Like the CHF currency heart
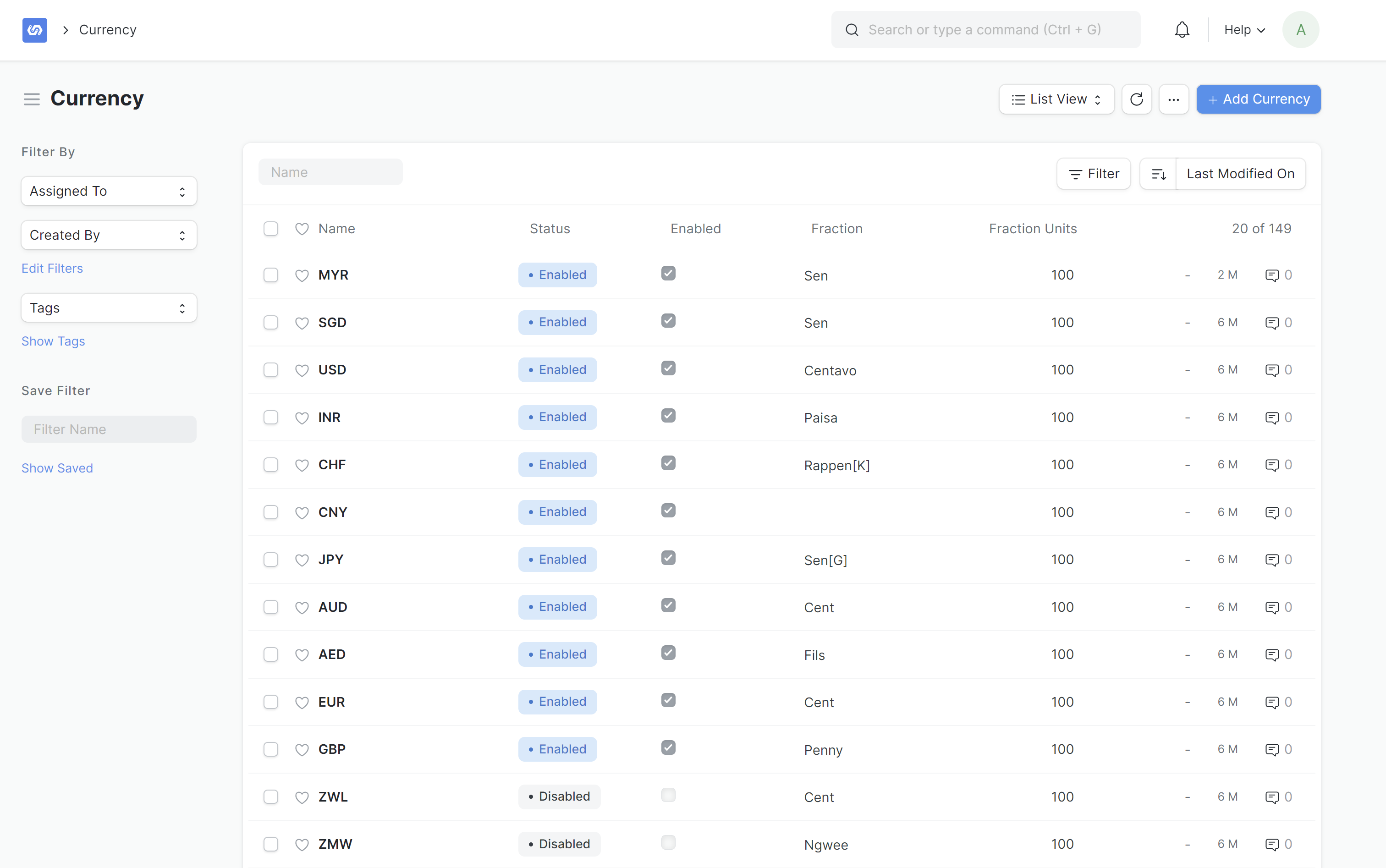The width and height of the screenshot is (1386, 868). click(x=302, y=465)
